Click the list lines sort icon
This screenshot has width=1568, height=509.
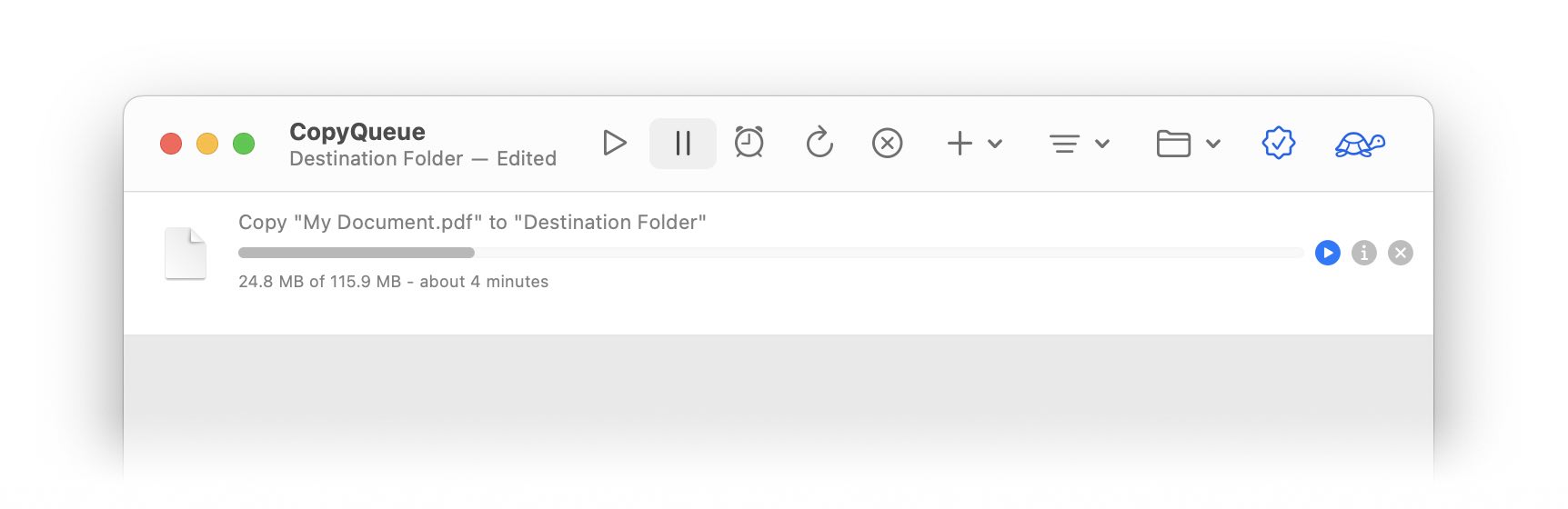tap(1064, 144)
